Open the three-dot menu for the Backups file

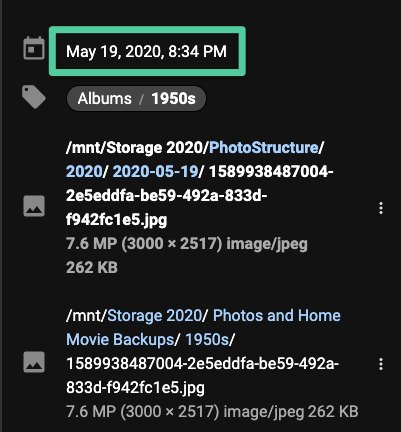click(381, 364)
